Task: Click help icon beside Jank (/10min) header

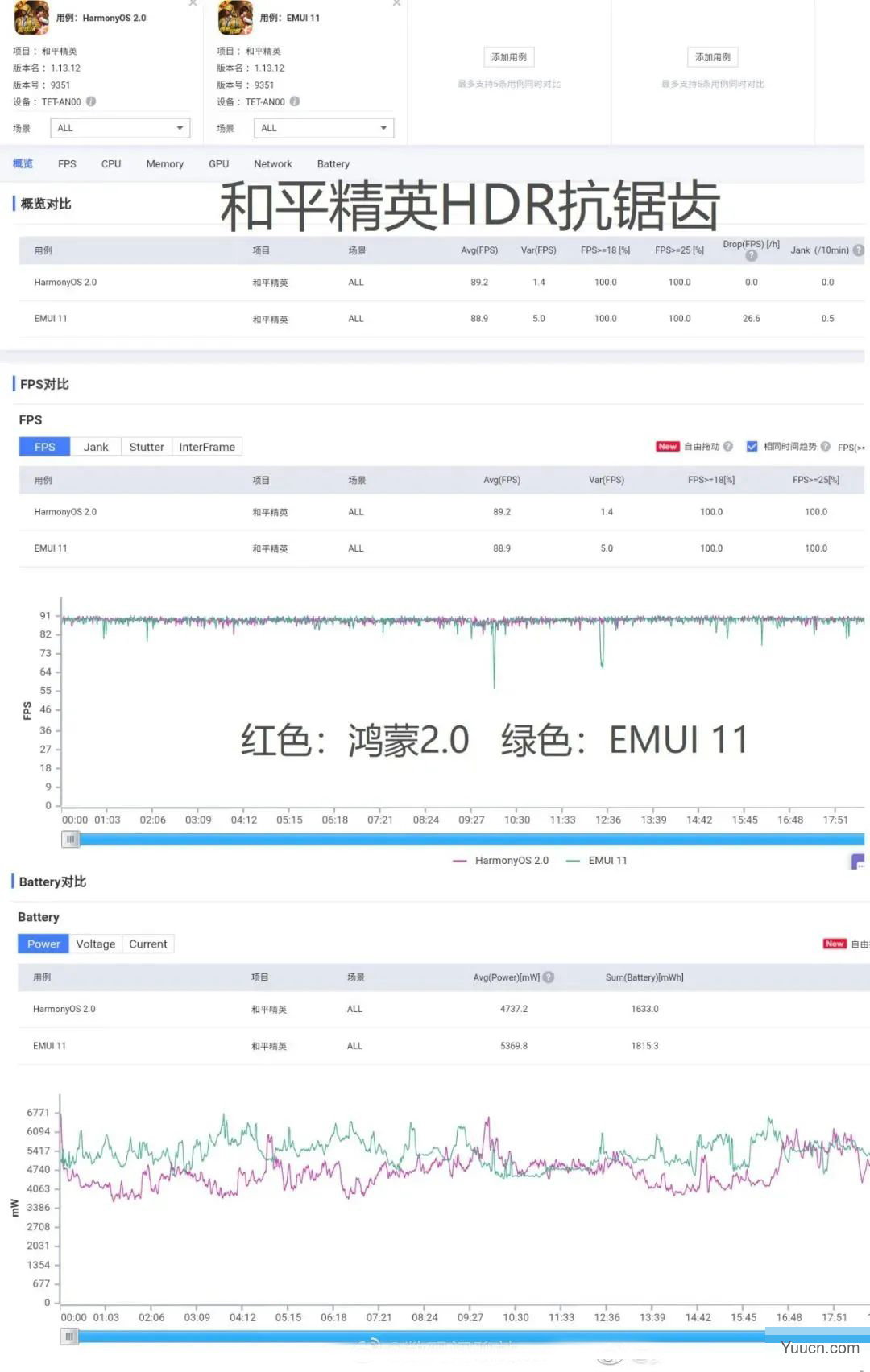Action: click(859, 250)
